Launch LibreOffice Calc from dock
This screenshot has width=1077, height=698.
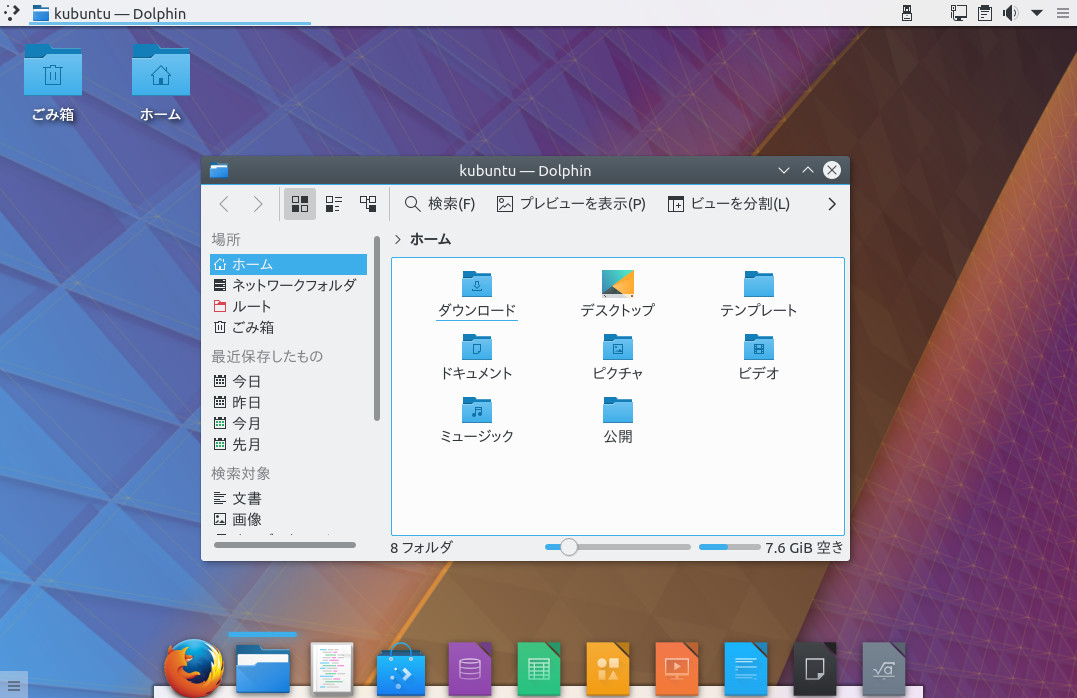[538, 668]
